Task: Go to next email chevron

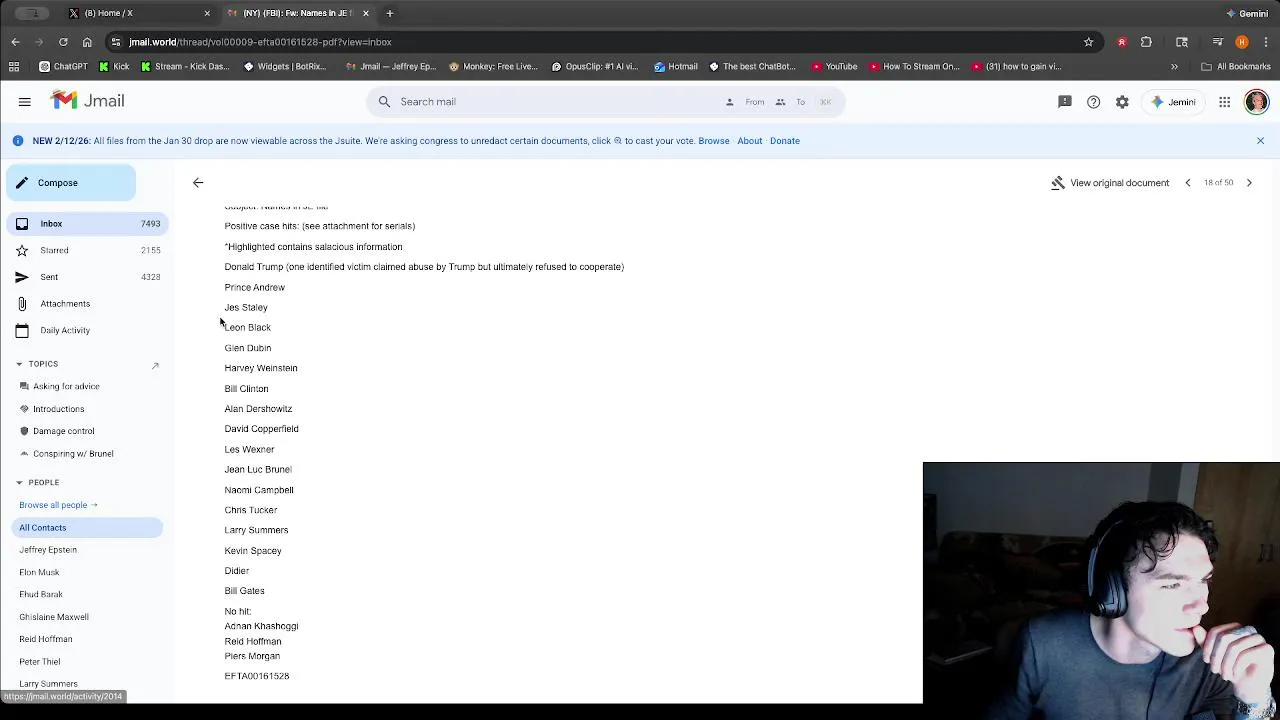Action: point(1249,183)
